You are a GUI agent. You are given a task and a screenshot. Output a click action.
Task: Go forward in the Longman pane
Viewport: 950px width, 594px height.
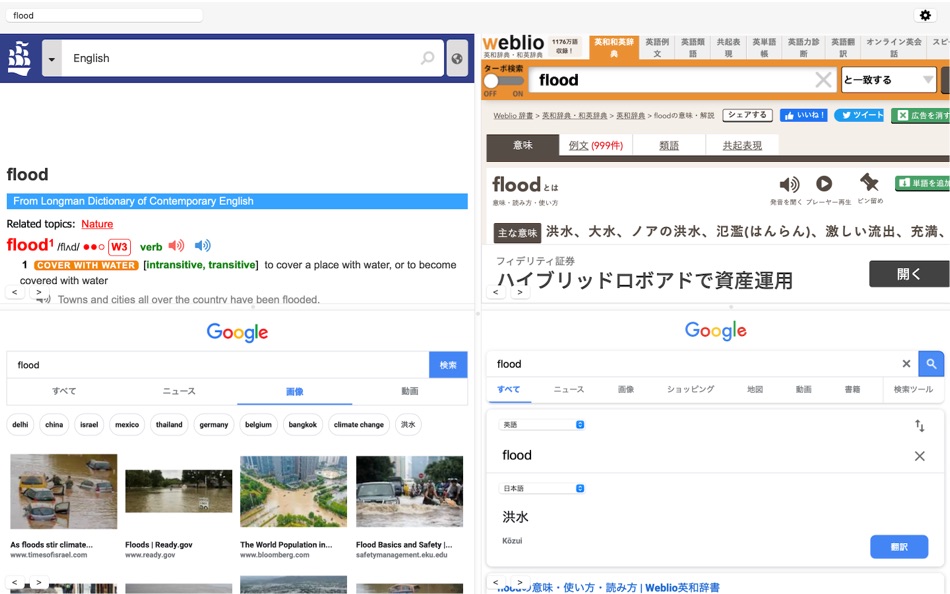pos(39,292)
